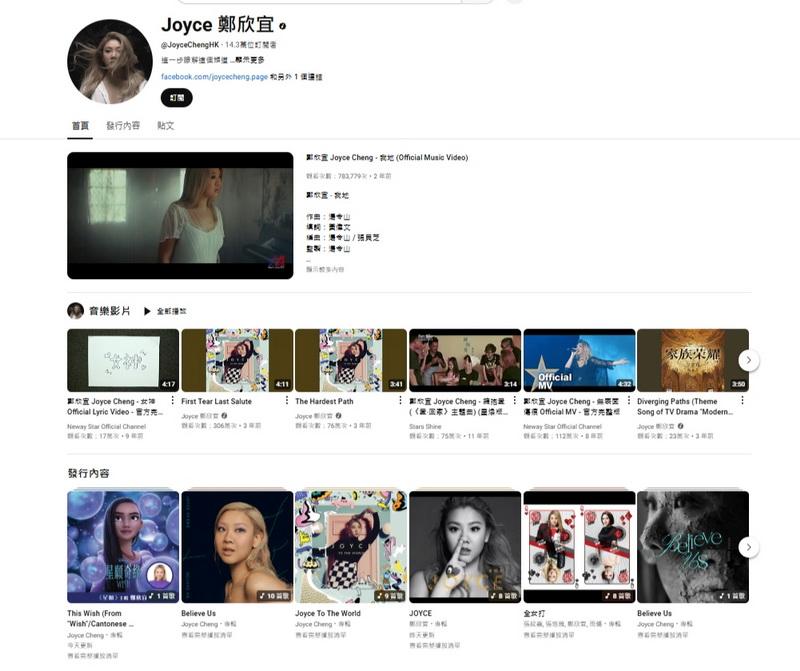Click the verified badge beside Joyce 鄭欣宜
800x671 pixels.
click(282, 26)
